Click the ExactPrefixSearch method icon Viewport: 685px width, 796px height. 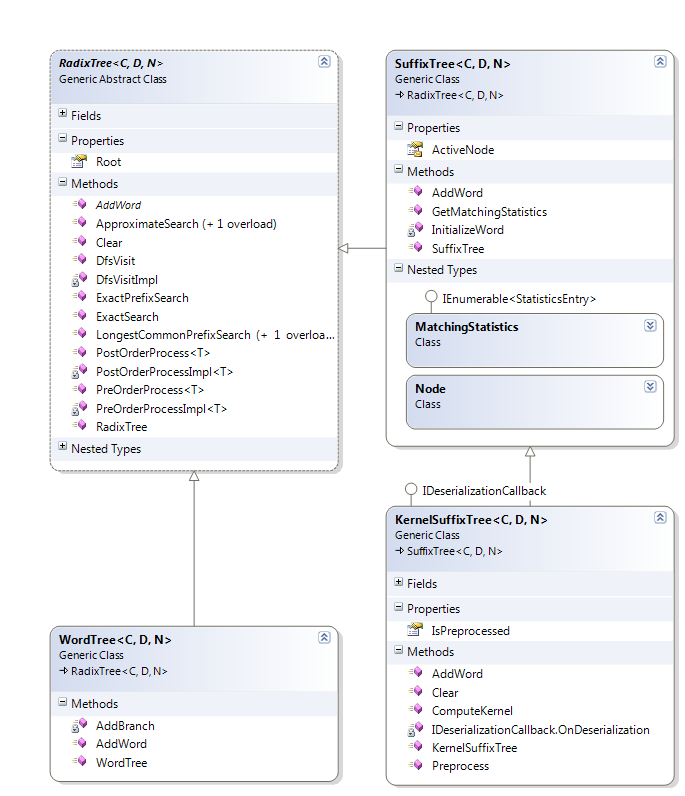click(x=79, y=296)
